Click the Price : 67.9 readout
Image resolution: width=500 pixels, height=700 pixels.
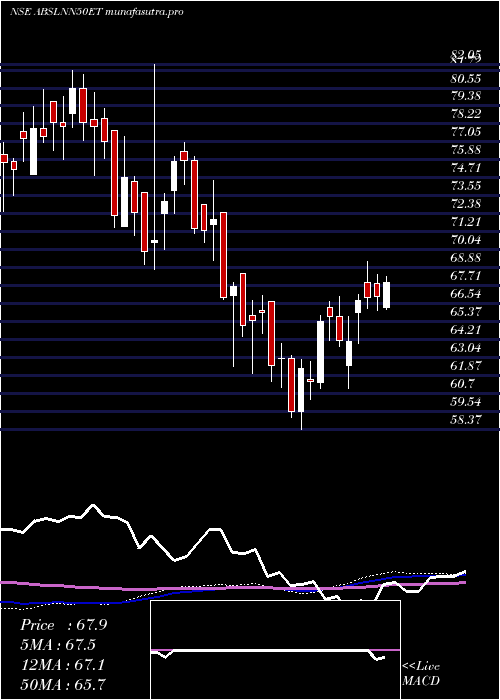tap(63, 625)
